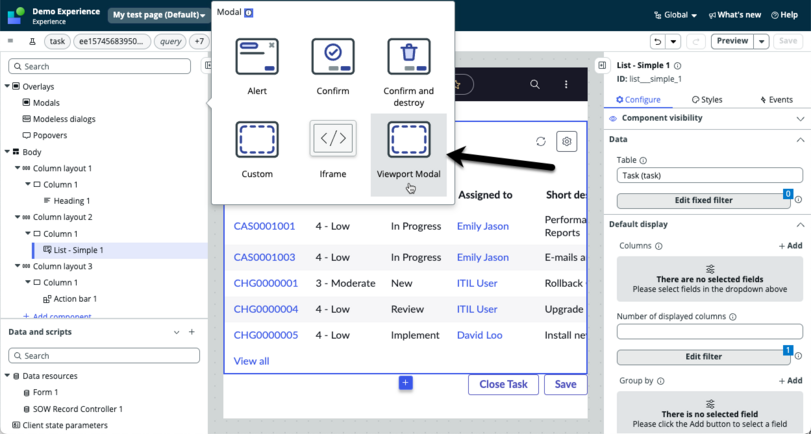Switch to the Styles tab
This screenshot has height=434, width=811.
pos(707,100)
